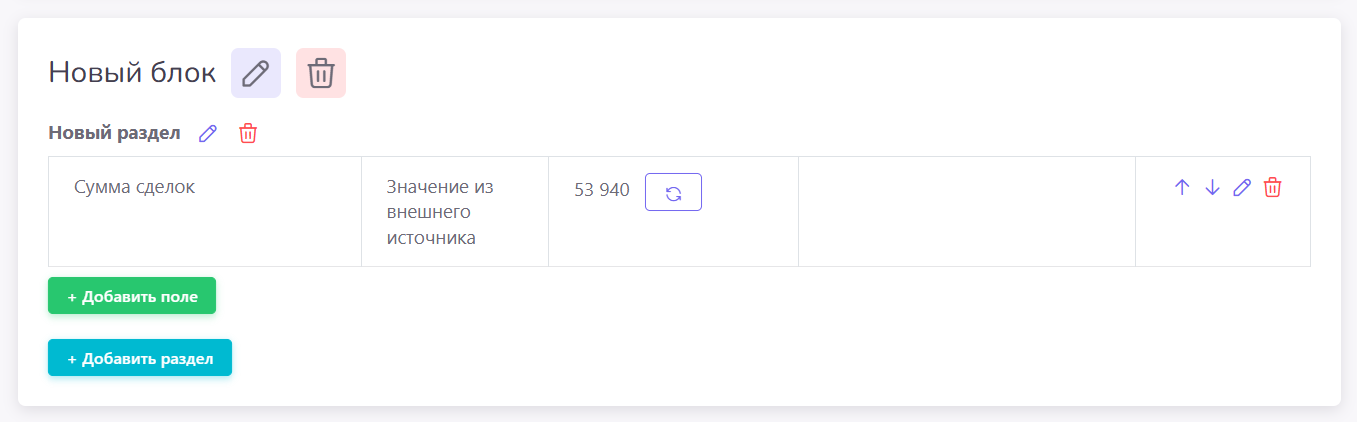The image size is (1357, 422).
Task: Rename the Новый раздел section via pencil
Action: (208, 133)
